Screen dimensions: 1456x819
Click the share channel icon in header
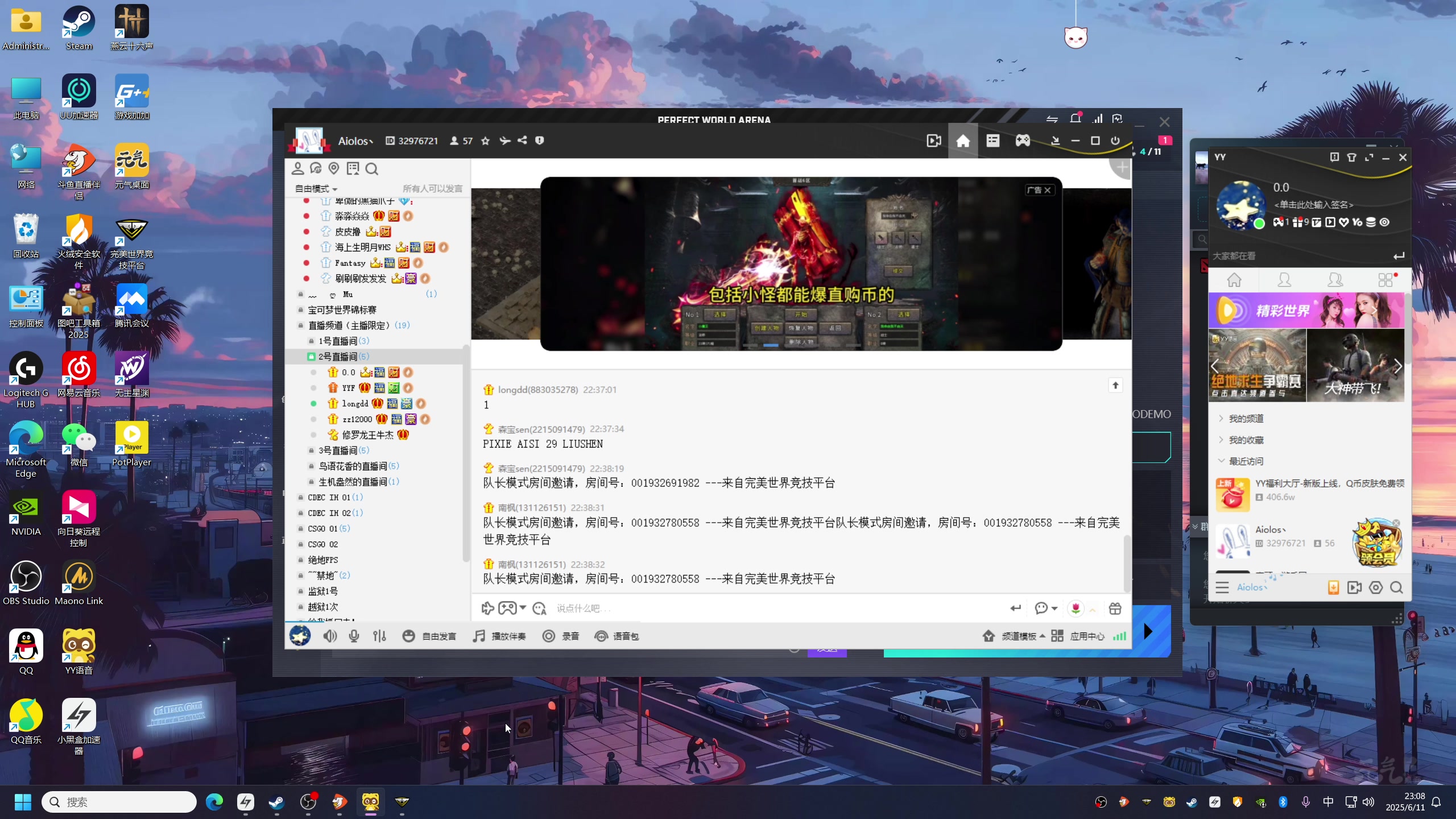[x=522, y=140]
